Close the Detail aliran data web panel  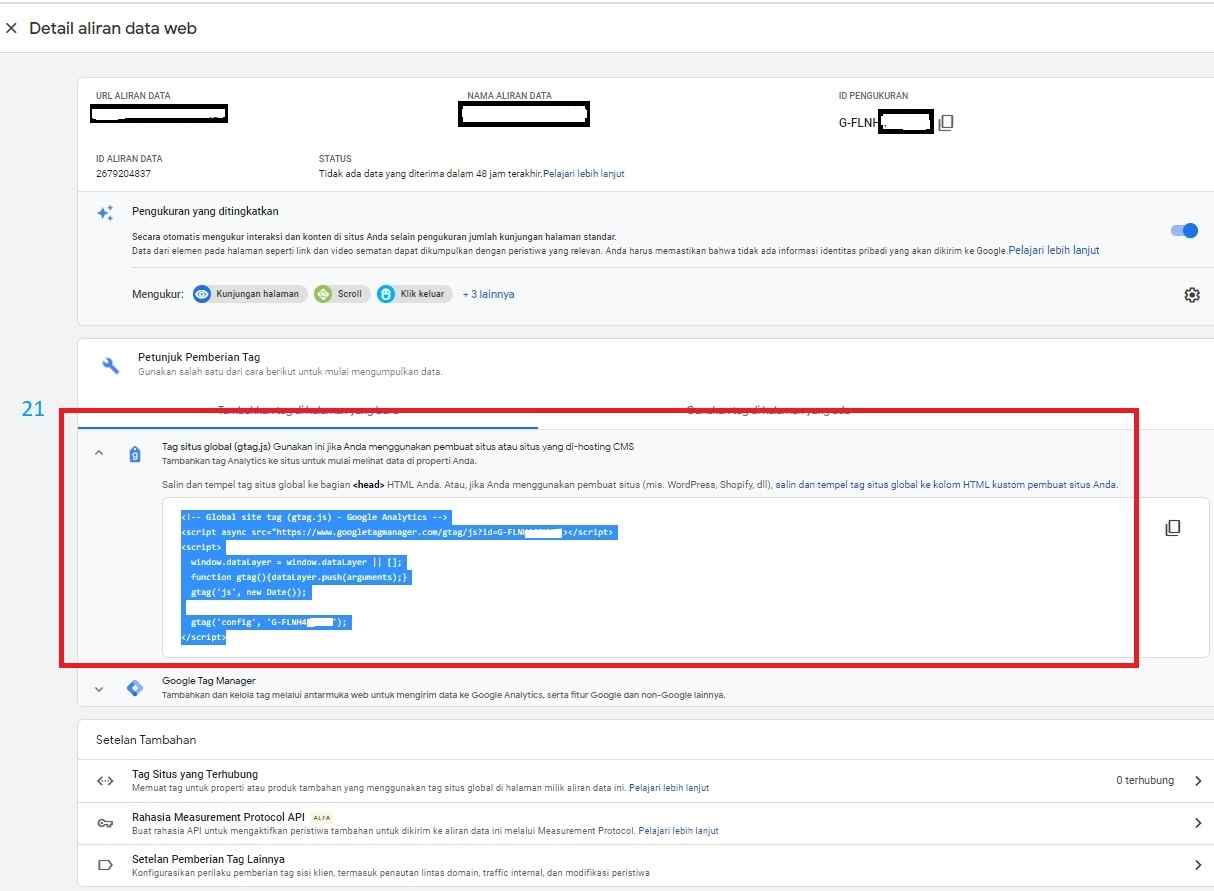(x=11, y=29)
